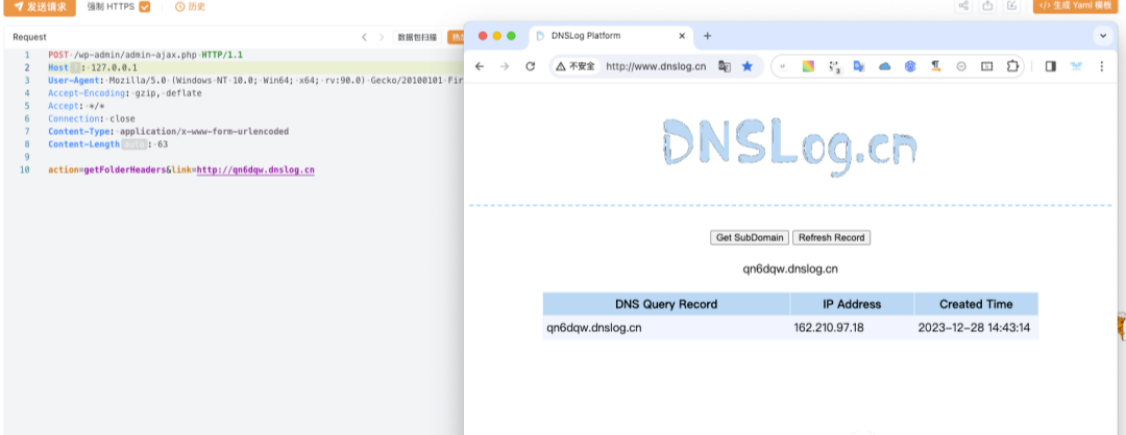Click the Content-Length 63 header line
The height and width of the screenshot is (435, 1126).
click(x=108, y=144)
